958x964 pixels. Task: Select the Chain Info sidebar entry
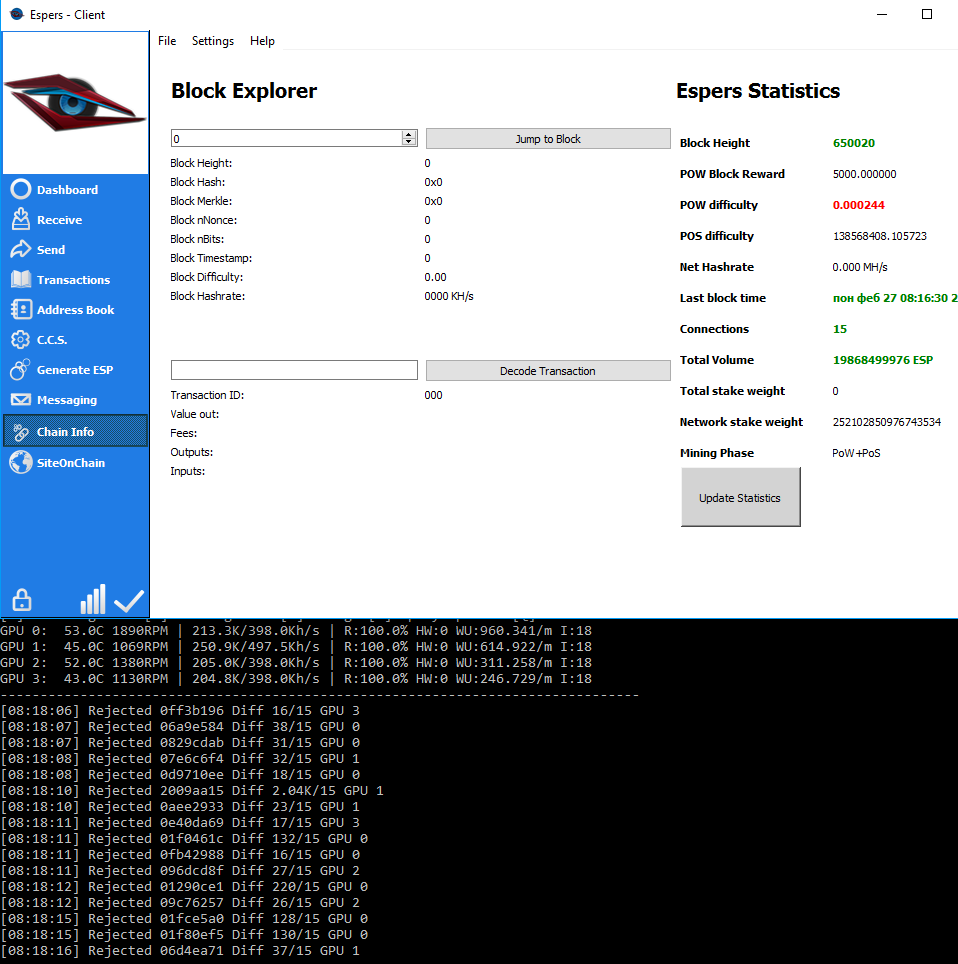point(75,430)
